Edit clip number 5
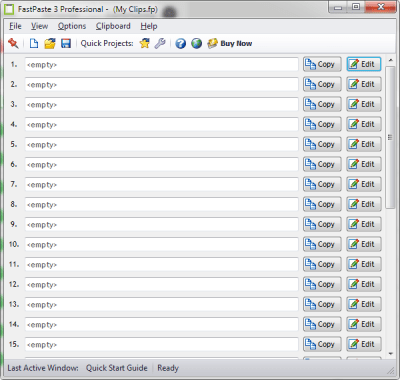The image size is (400, 380). (364, 144)
